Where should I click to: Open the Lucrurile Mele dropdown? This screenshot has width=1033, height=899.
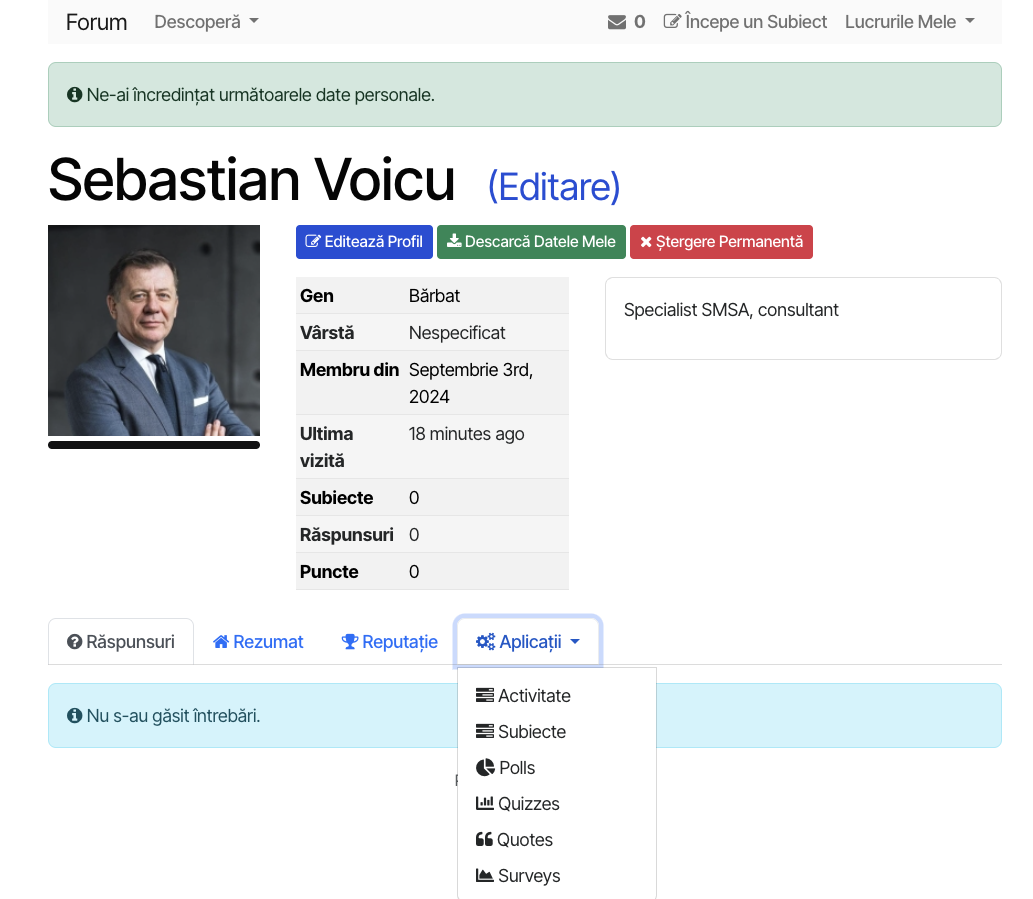[x=909, y=22]
